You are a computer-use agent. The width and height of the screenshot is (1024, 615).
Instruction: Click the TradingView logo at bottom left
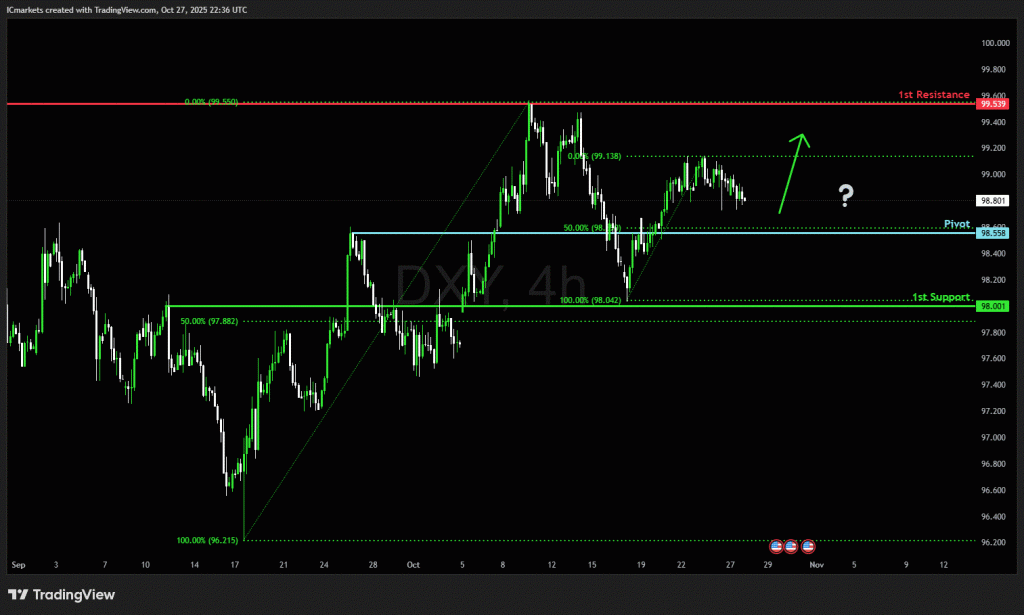tap(61, 595)
